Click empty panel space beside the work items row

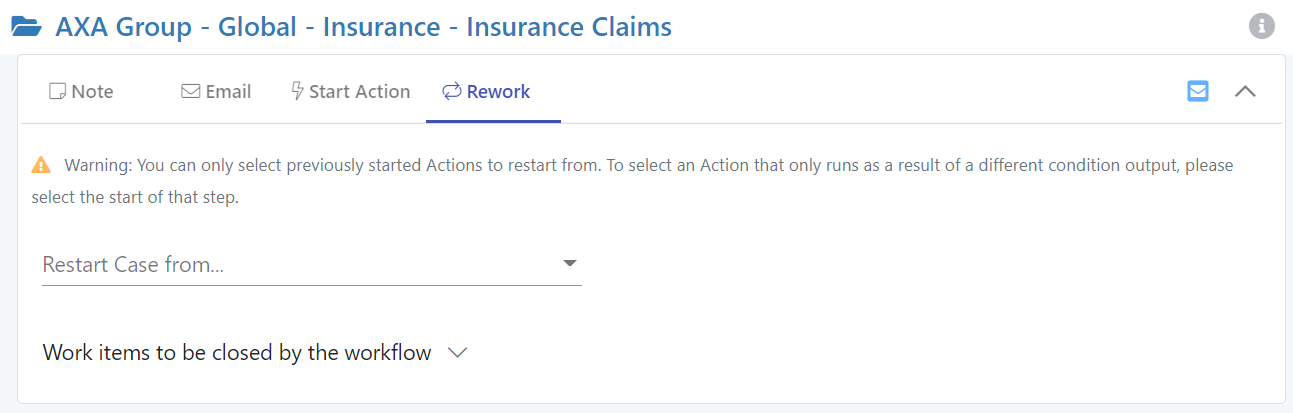pos(850,353)
